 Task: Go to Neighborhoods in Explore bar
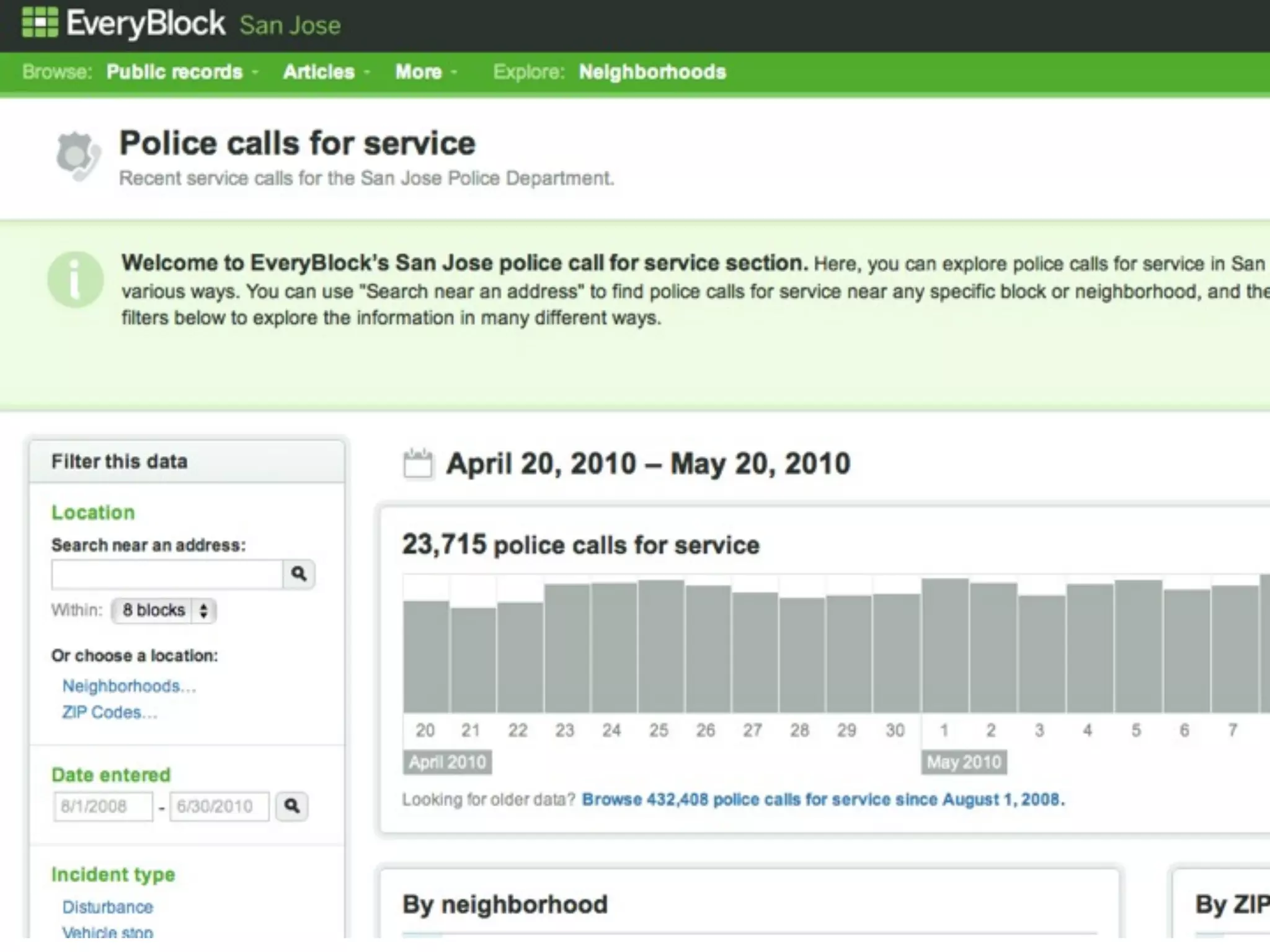(652, 72)
